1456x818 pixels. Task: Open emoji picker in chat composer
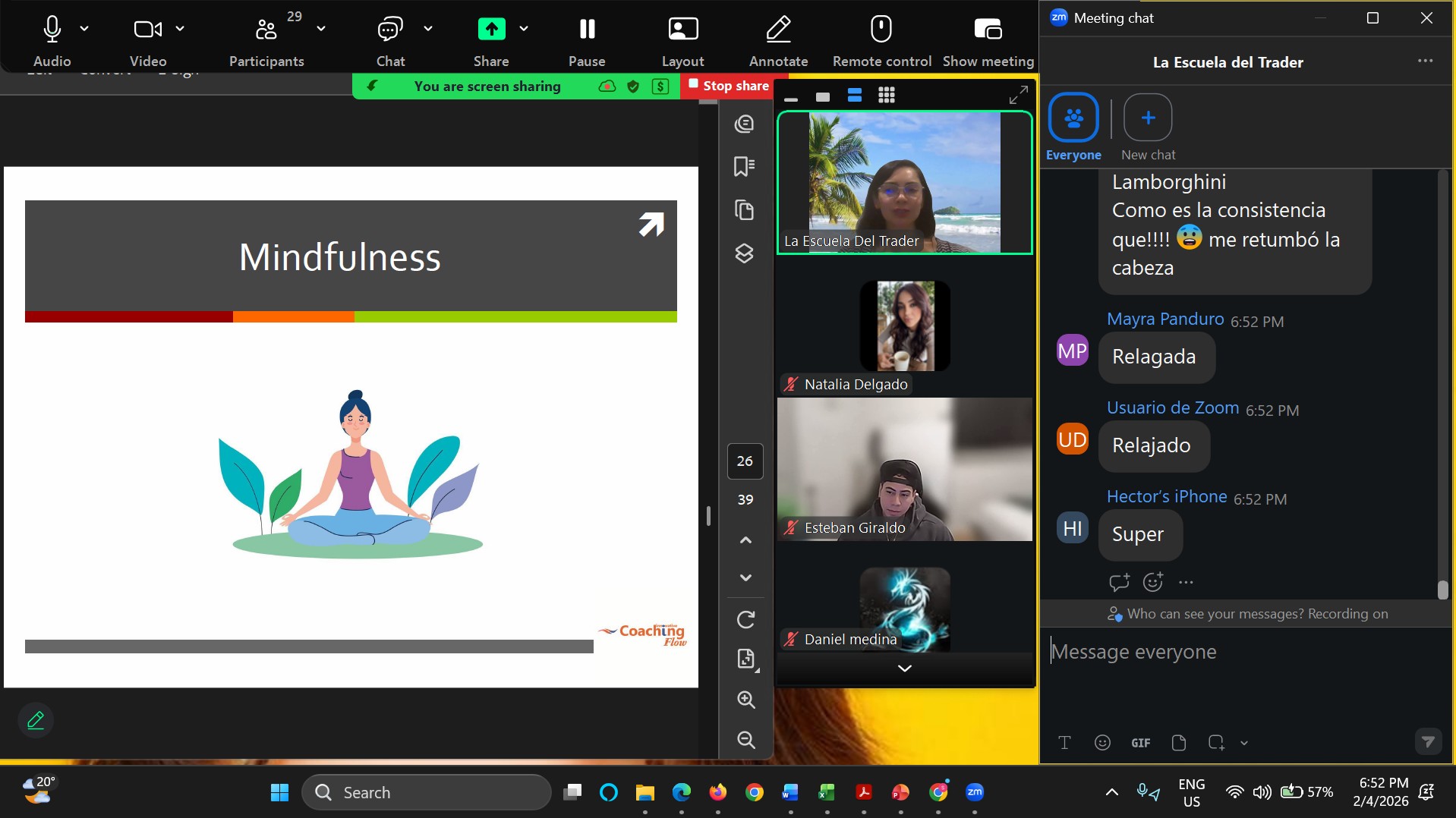tap(1102, 743)
